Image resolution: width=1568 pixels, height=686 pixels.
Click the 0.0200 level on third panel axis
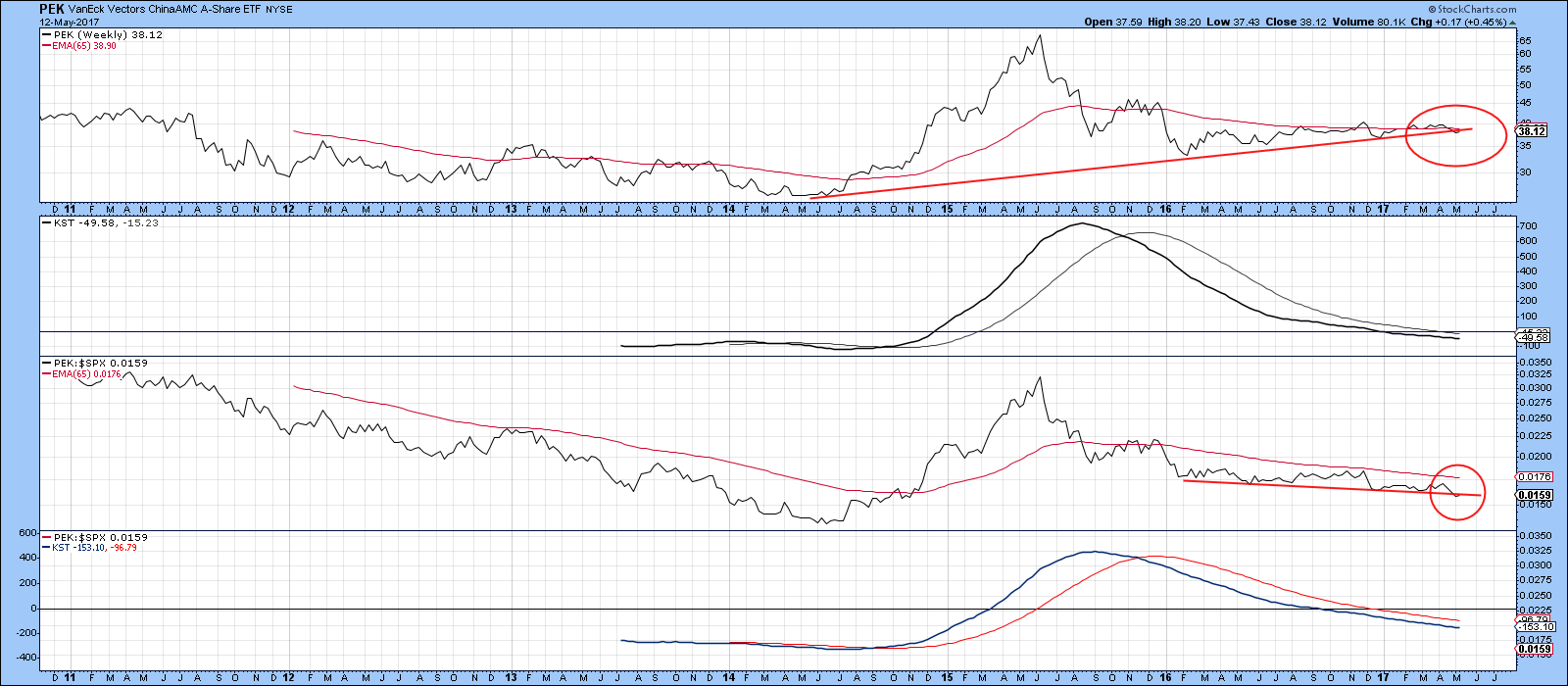point(1534,457)
